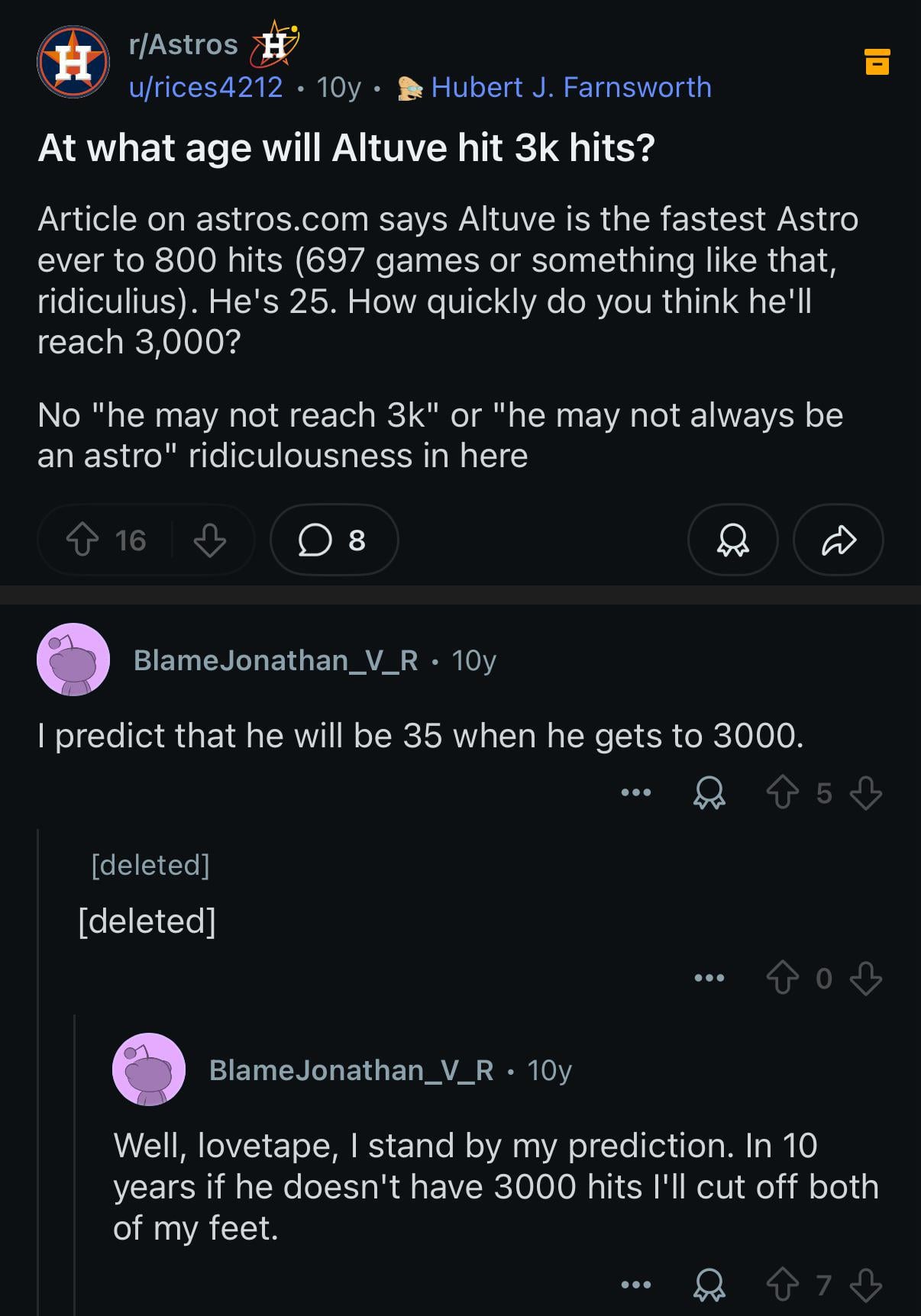Award the 'he will be 35' comment
This screenshot has height=1316, width=921.
coord(709,792)
